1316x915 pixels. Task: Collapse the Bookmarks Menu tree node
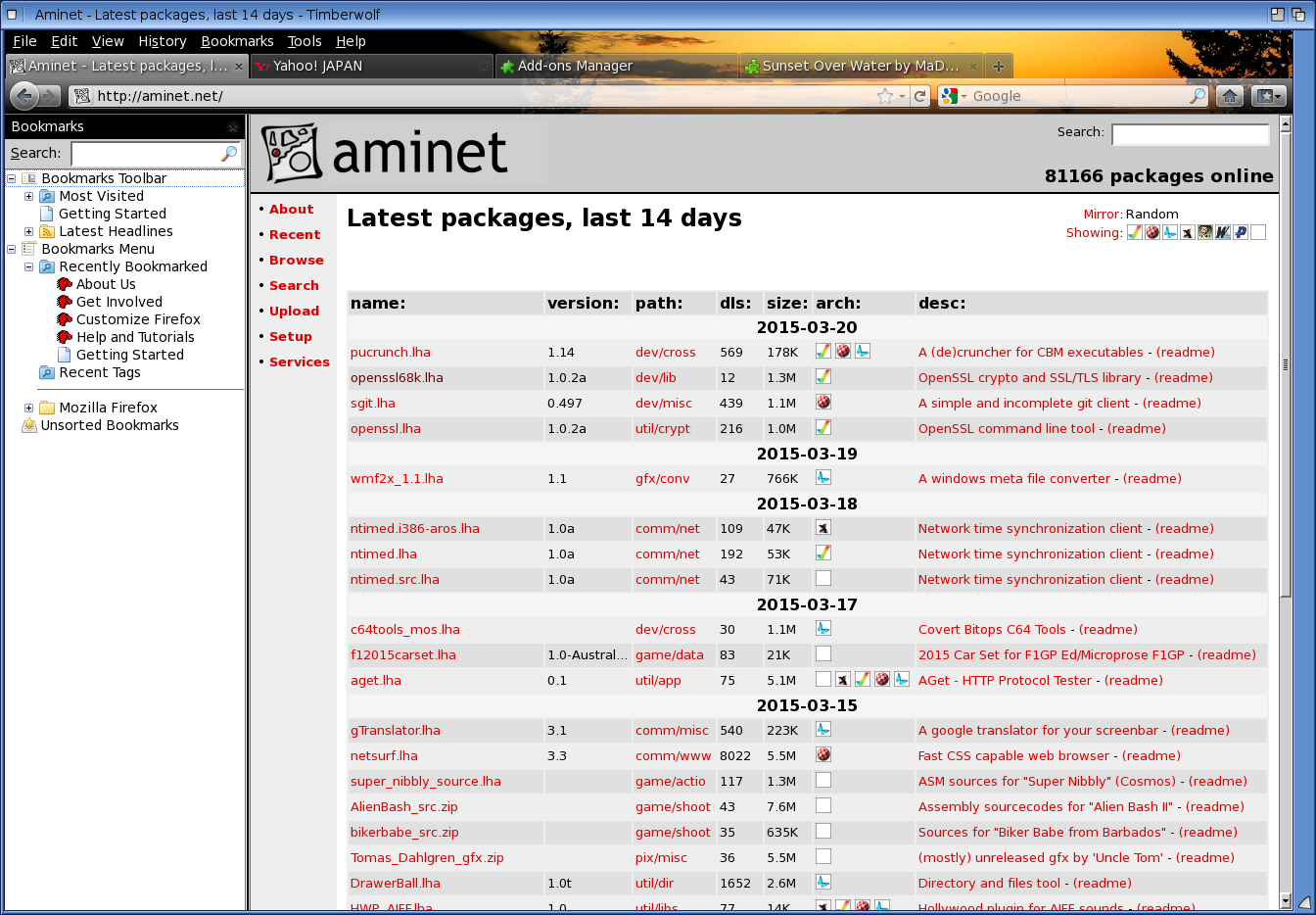[12, 249]
